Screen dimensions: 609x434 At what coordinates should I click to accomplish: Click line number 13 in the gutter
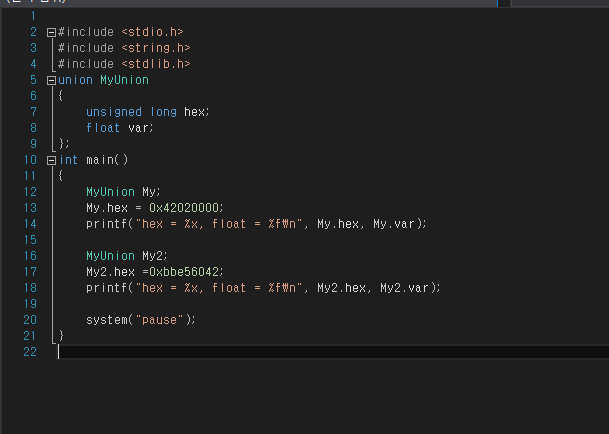pos(30,208)
